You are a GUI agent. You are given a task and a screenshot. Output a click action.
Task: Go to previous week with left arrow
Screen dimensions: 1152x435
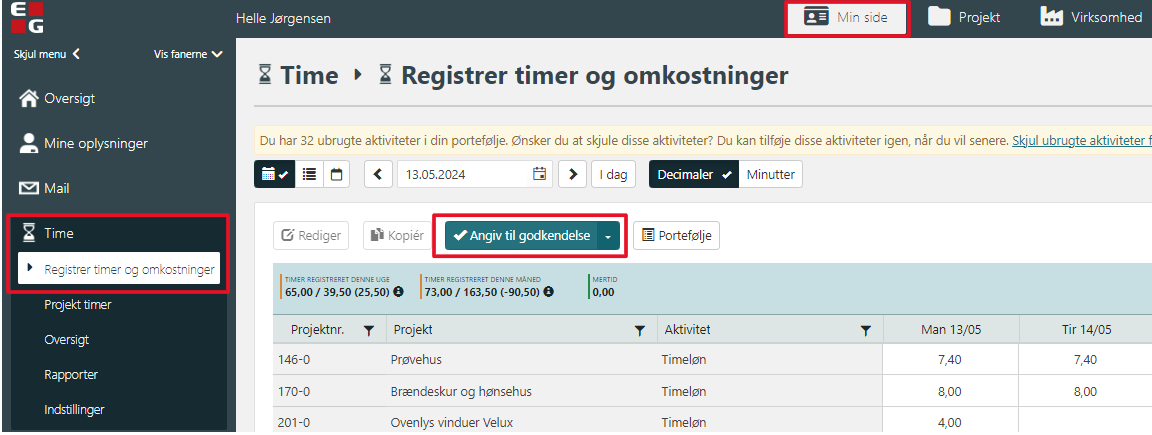click(x=378, y=174)
